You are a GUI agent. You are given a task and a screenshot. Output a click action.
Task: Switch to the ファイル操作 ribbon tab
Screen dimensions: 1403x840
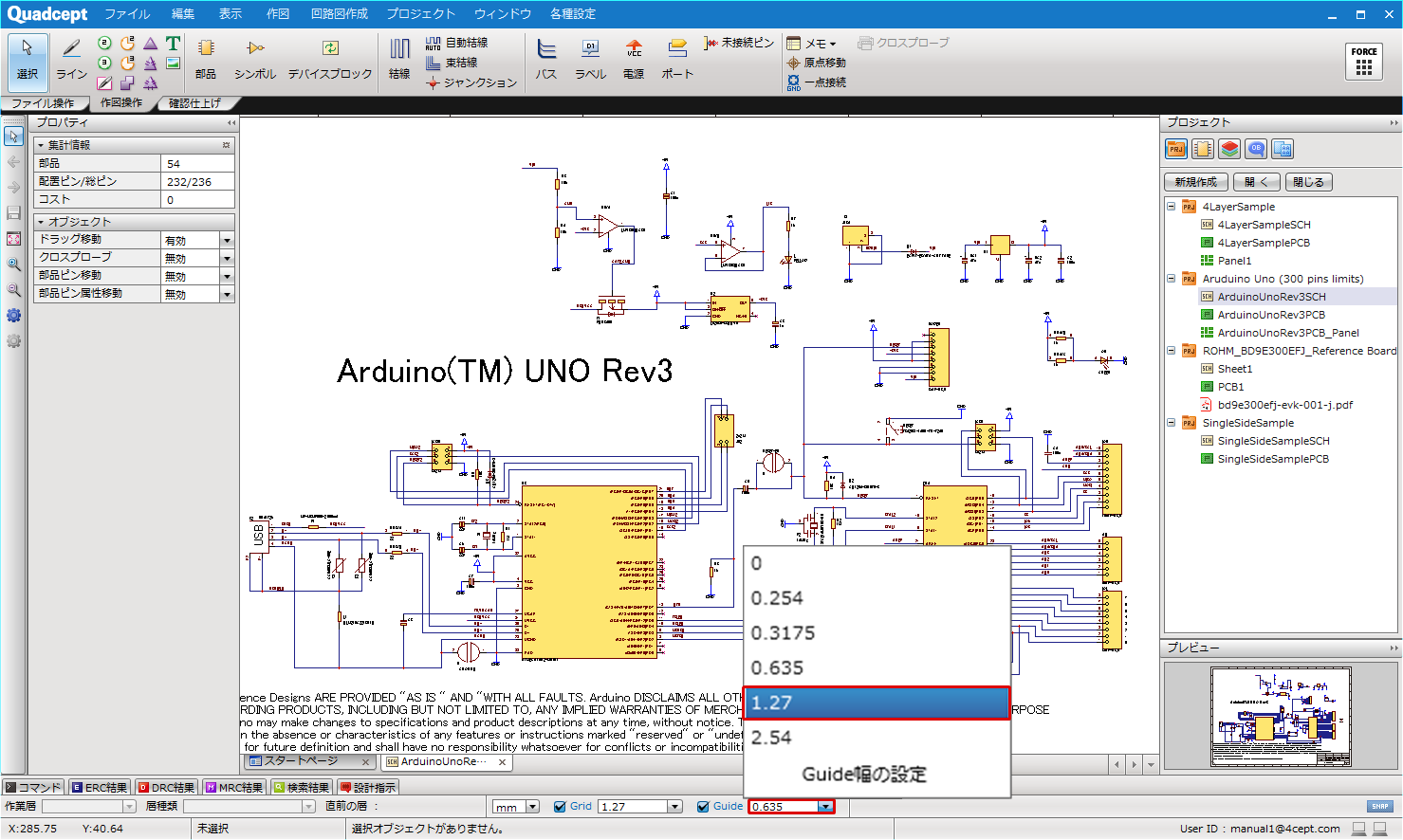coord(44,103)
